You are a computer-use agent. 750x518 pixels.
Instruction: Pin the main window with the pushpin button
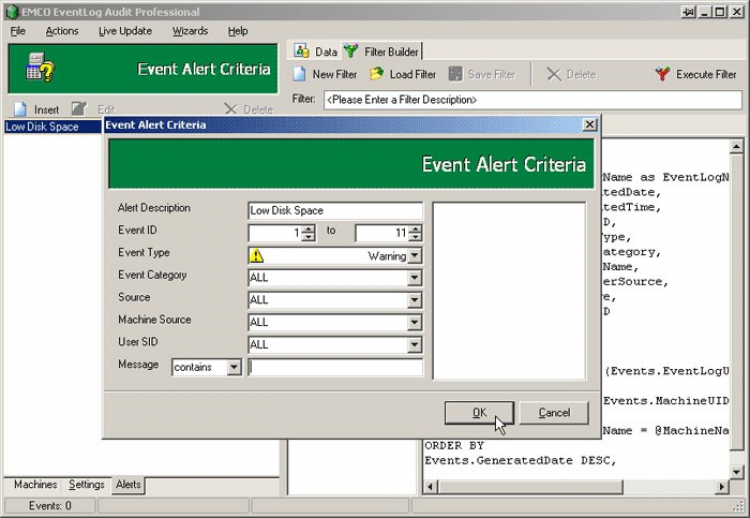[688, 12]
